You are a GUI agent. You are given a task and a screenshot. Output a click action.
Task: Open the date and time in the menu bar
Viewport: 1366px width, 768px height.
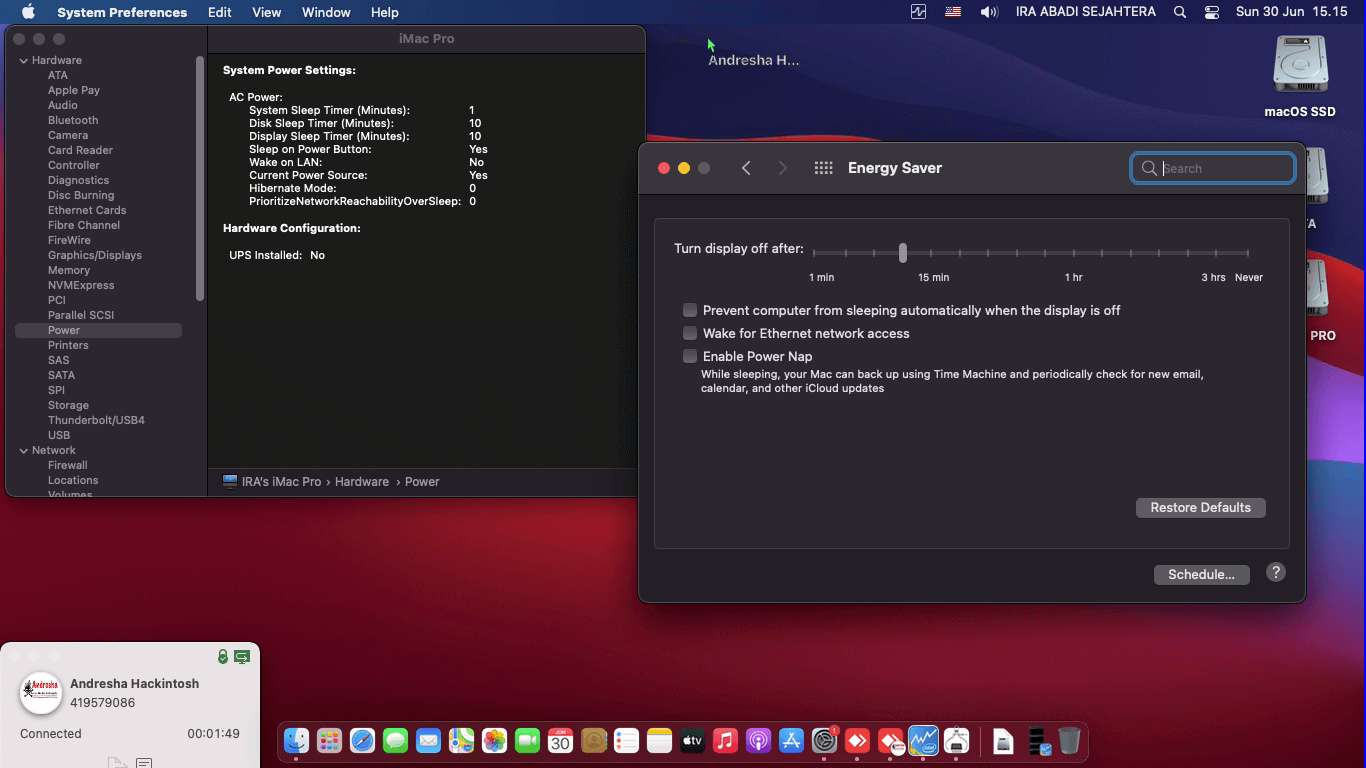[x=1292, y=12]
